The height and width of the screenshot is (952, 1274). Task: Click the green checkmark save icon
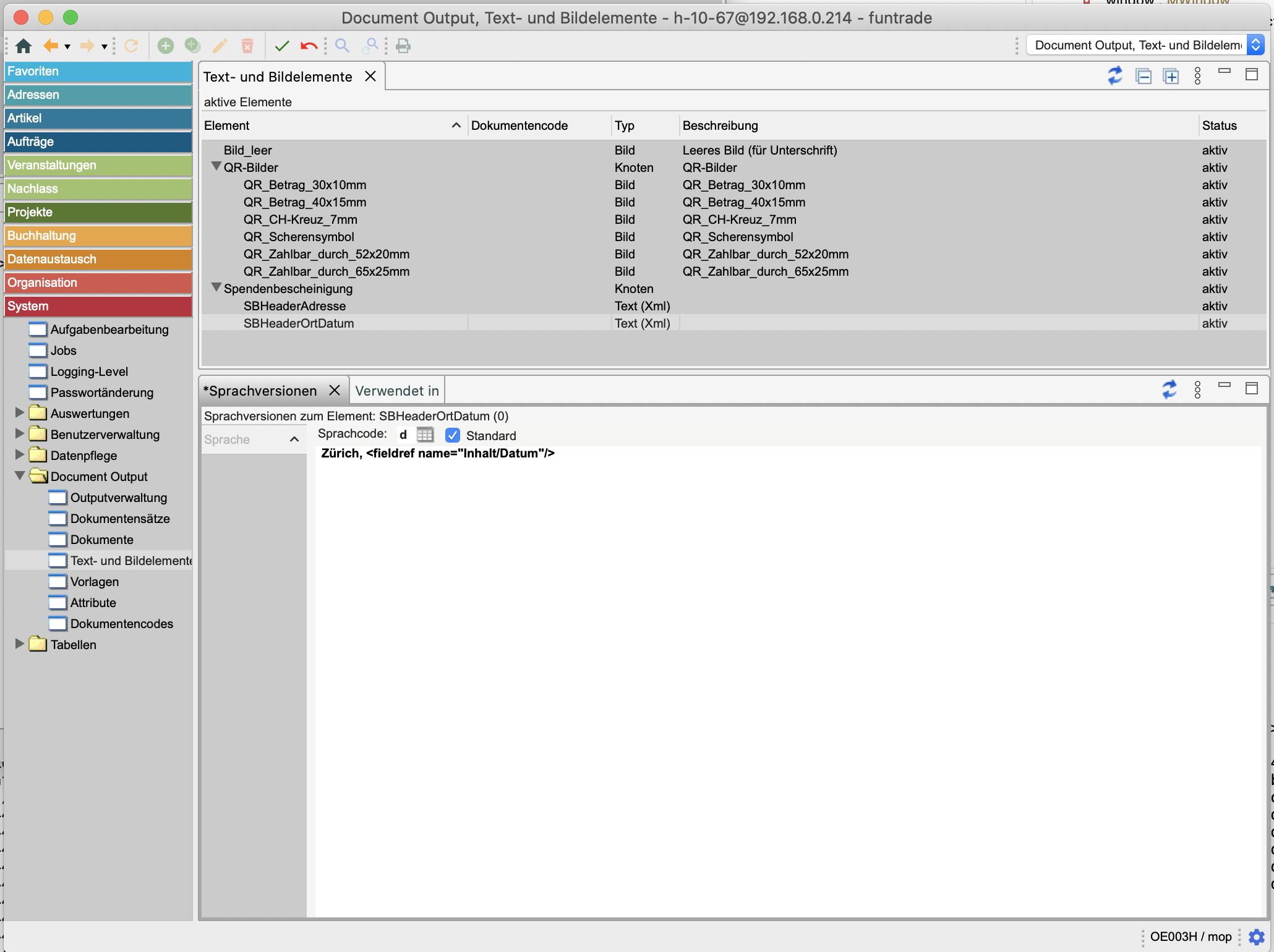tap(282, 46)
